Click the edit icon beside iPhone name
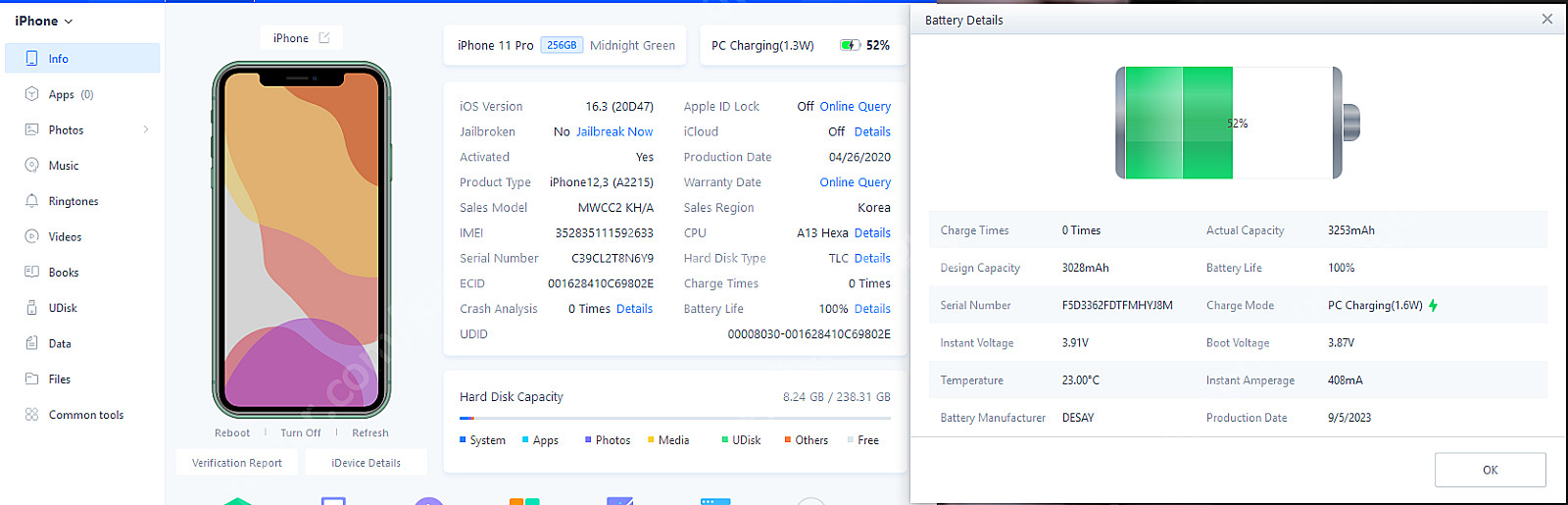1568x505 pixels. (324, 38)
